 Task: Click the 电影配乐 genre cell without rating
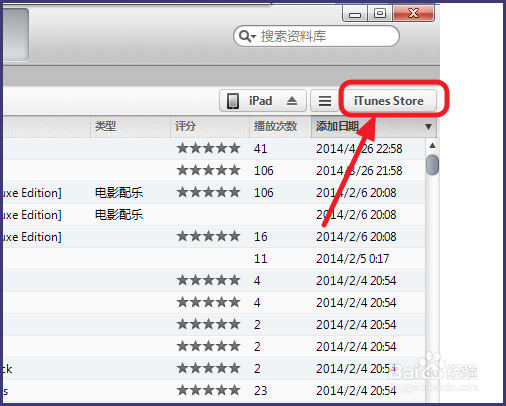[x=119, y=215]
